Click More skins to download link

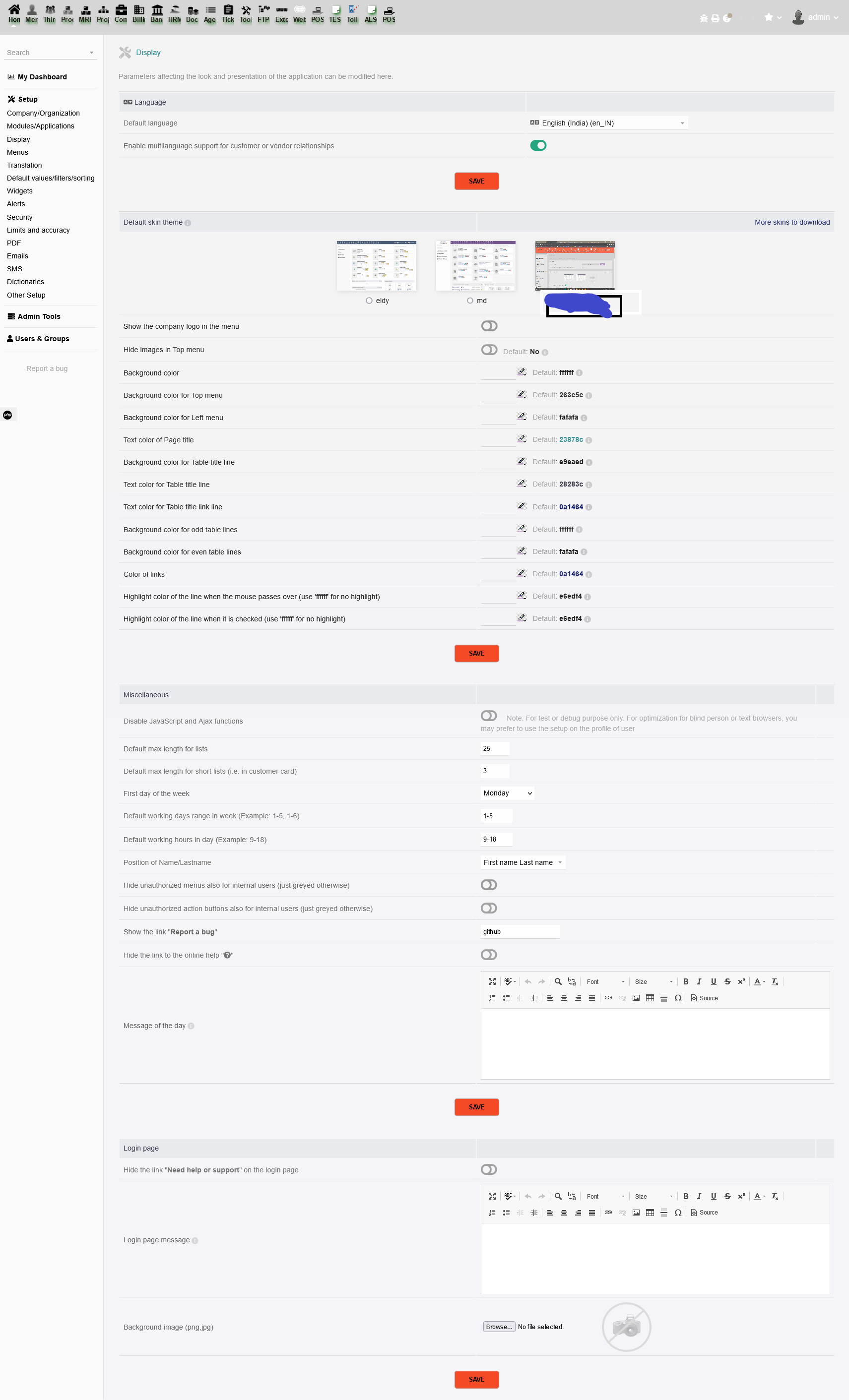pyautogui.click(x=792, y=222)
